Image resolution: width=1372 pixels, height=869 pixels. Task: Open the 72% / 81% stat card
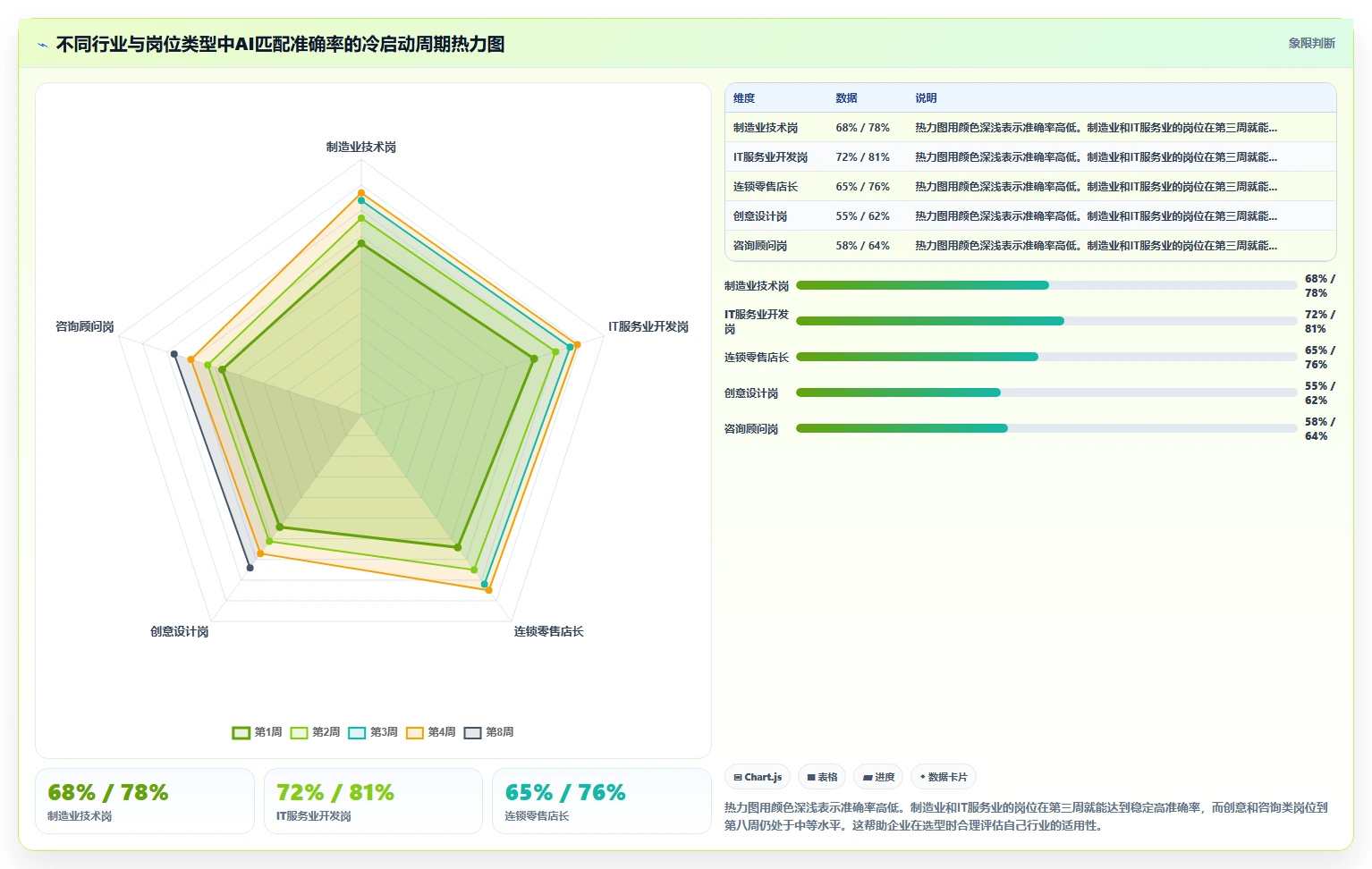[x=373, y=801]
